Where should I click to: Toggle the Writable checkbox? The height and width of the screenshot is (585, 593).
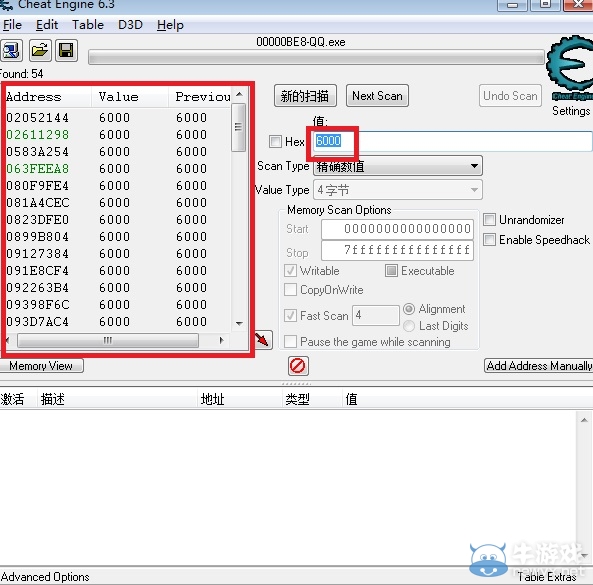(290, 270)
